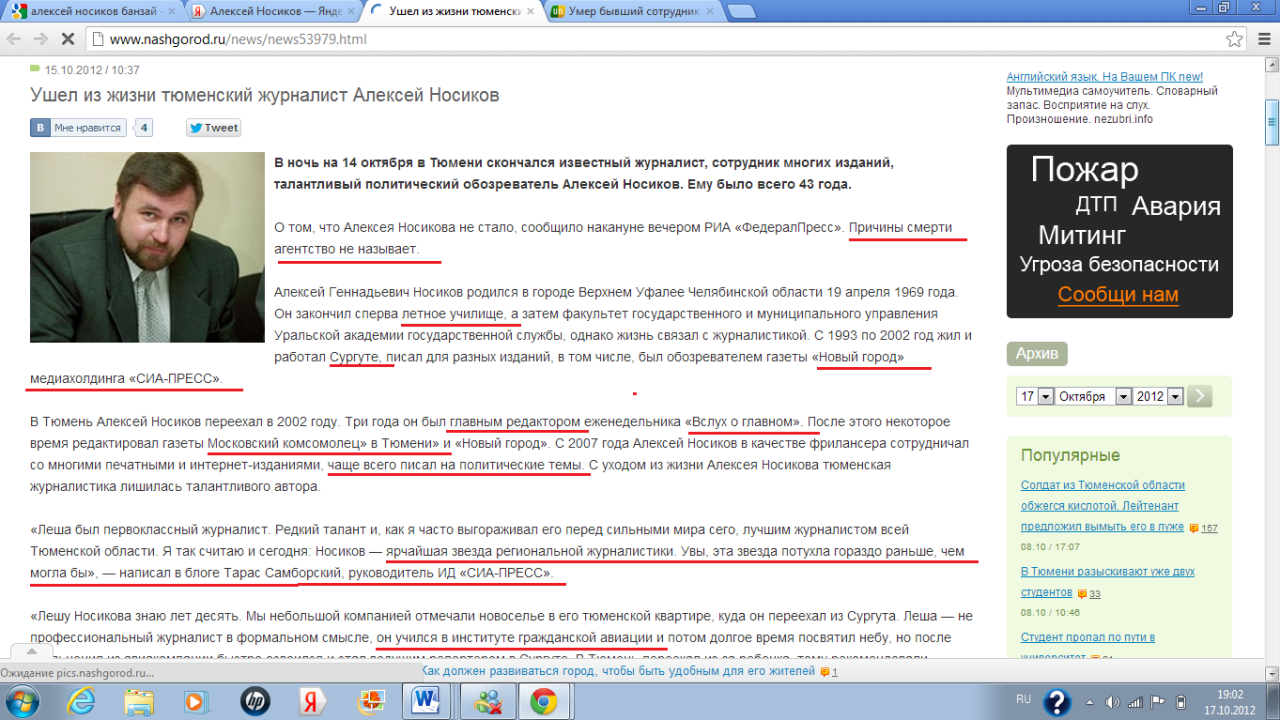Viewport: 1280px width, 720px height.
Task: Open network signal status in tray
Action: click(x=1135, y=702)
